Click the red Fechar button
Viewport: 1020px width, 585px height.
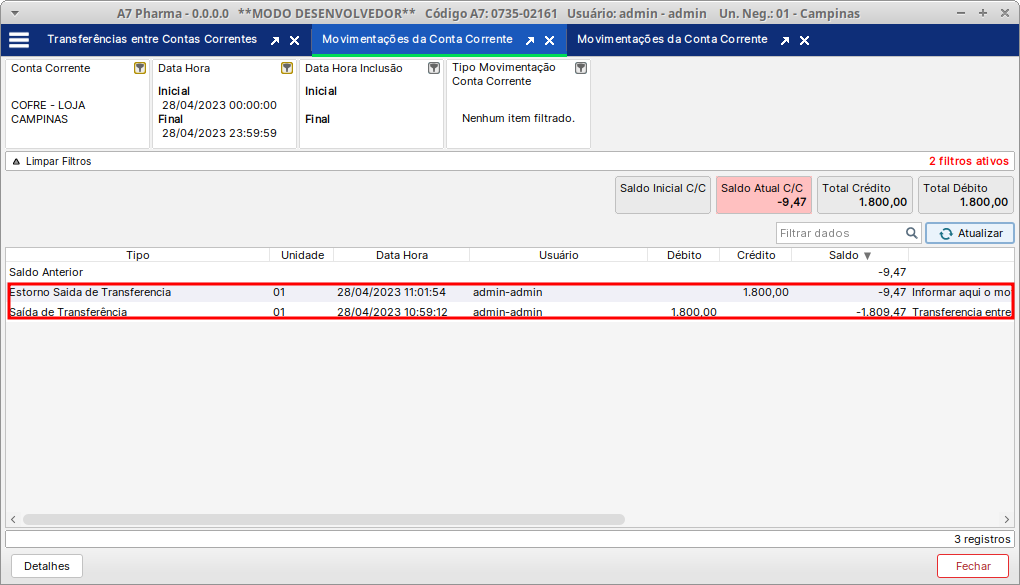(x=972, y=566)
